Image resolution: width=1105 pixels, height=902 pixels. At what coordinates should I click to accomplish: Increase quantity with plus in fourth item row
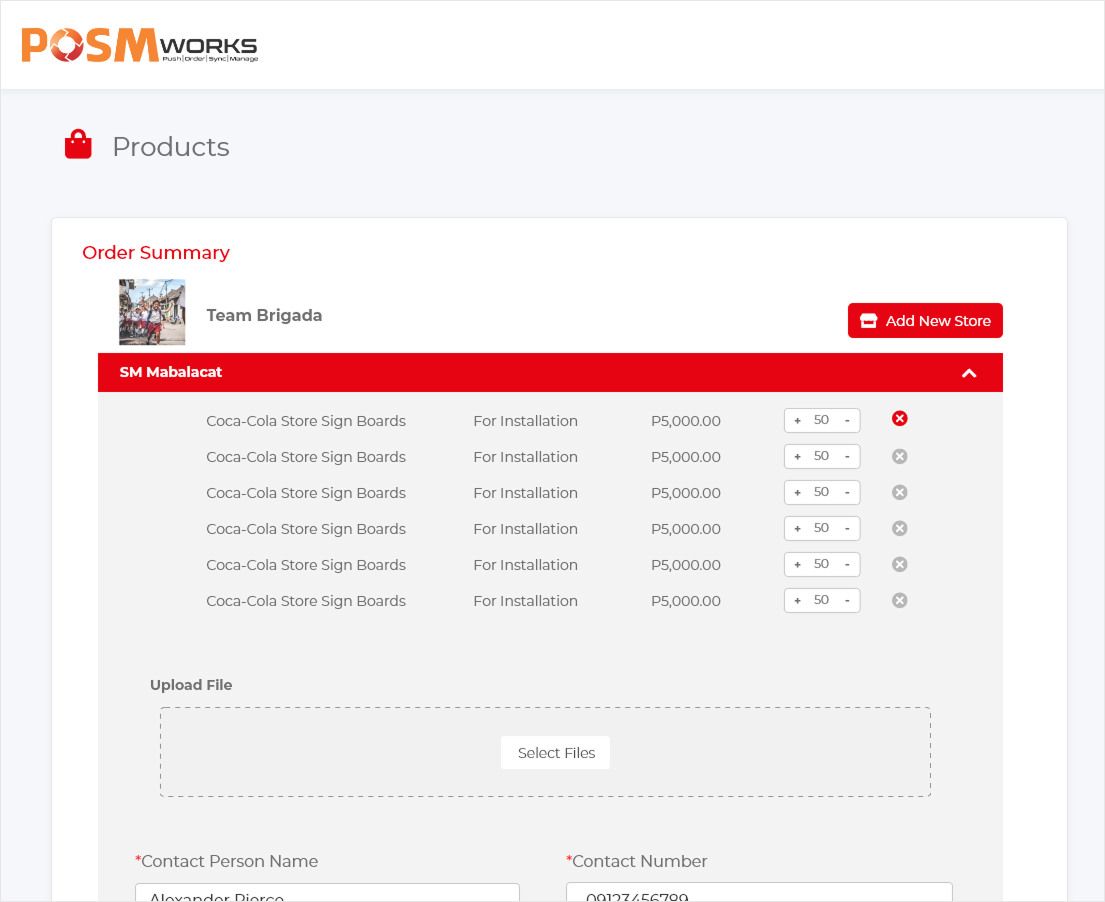(797, 529)
